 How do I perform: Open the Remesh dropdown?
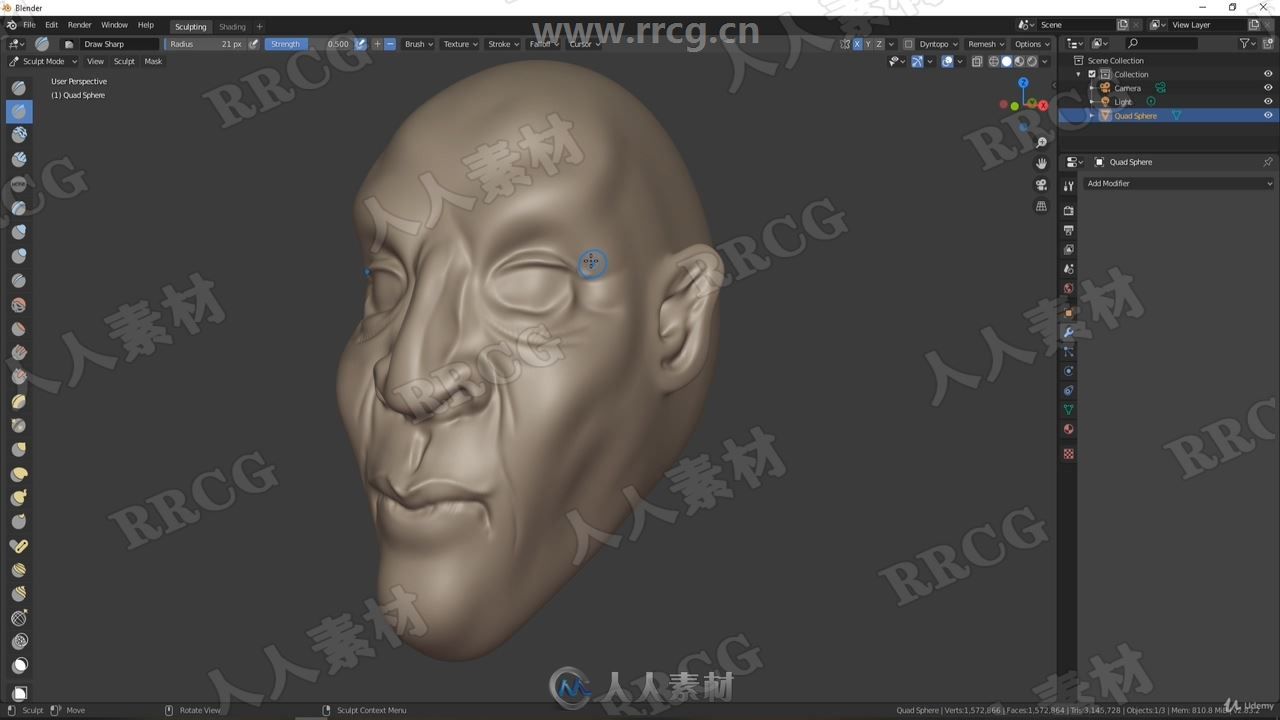986,44
